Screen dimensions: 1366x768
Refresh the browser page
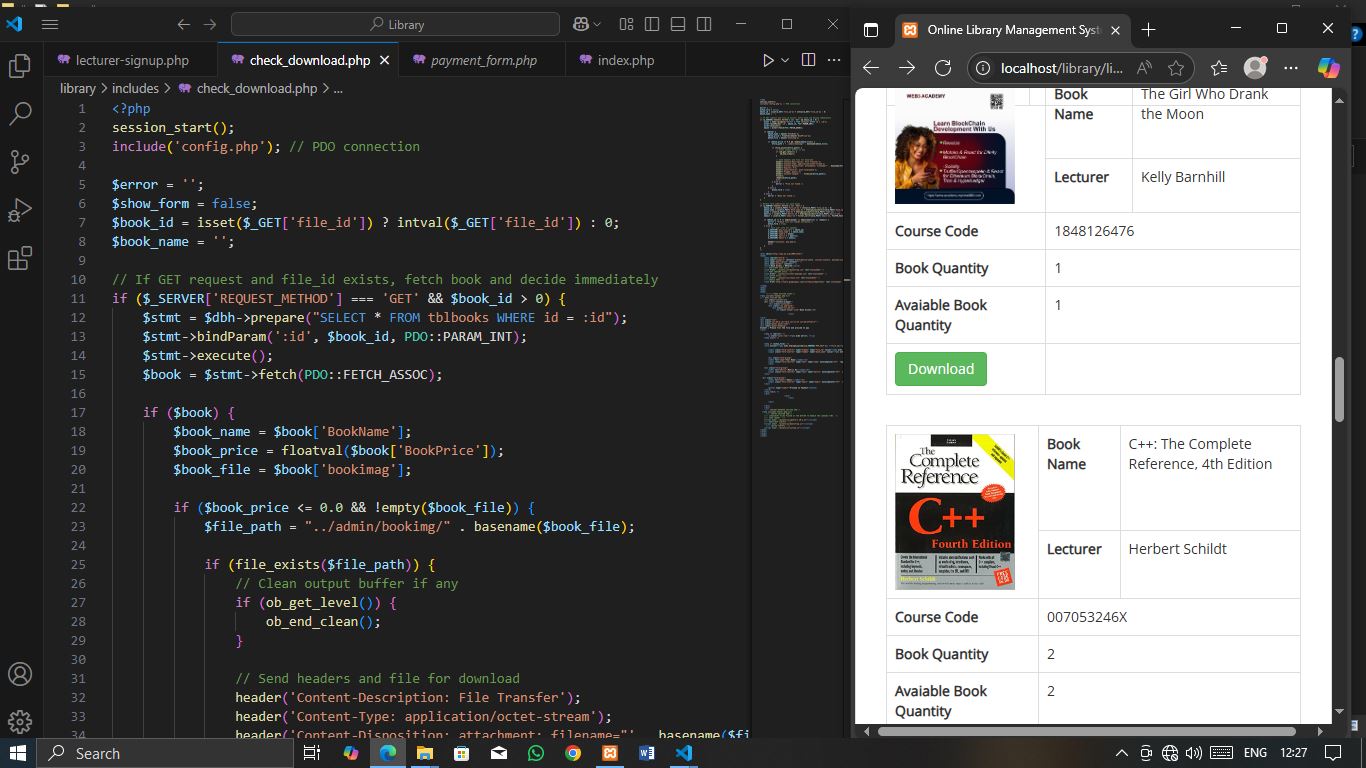click(942, 68)
